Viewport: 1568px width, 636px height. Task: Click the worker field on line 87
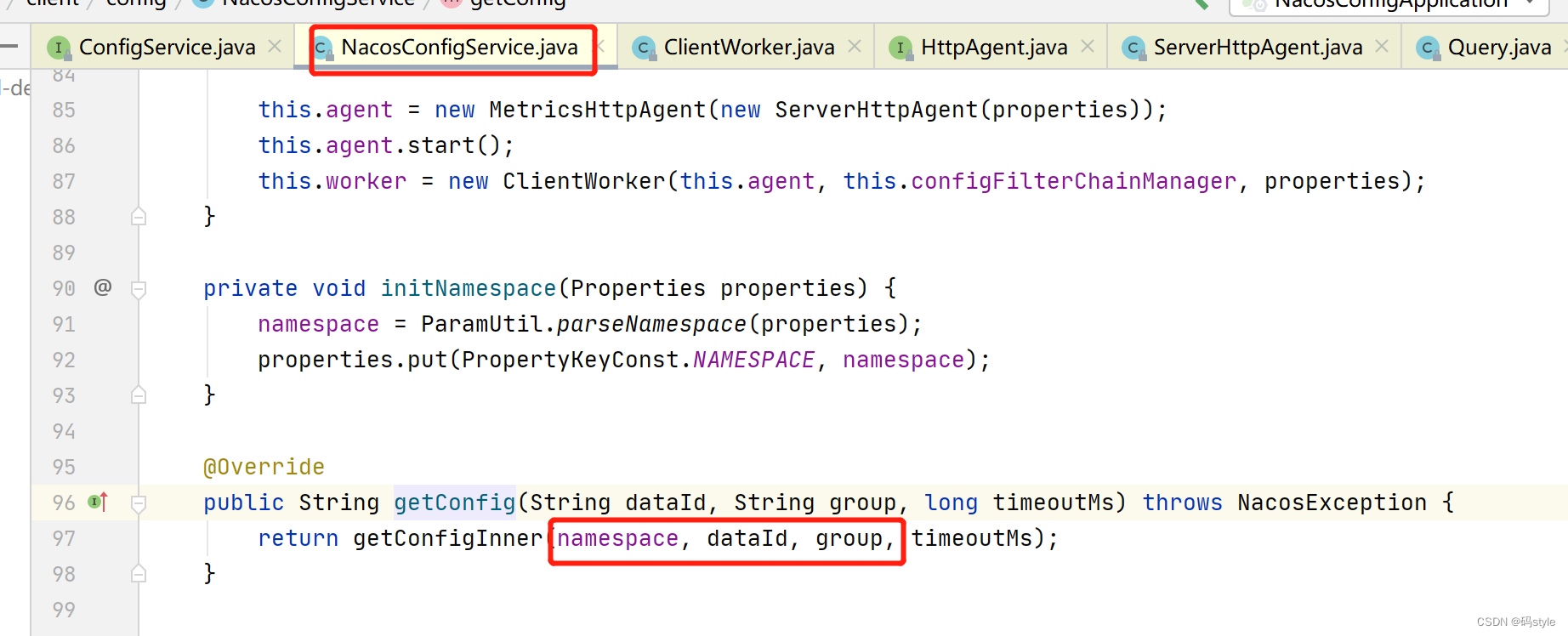coord(366,181)
